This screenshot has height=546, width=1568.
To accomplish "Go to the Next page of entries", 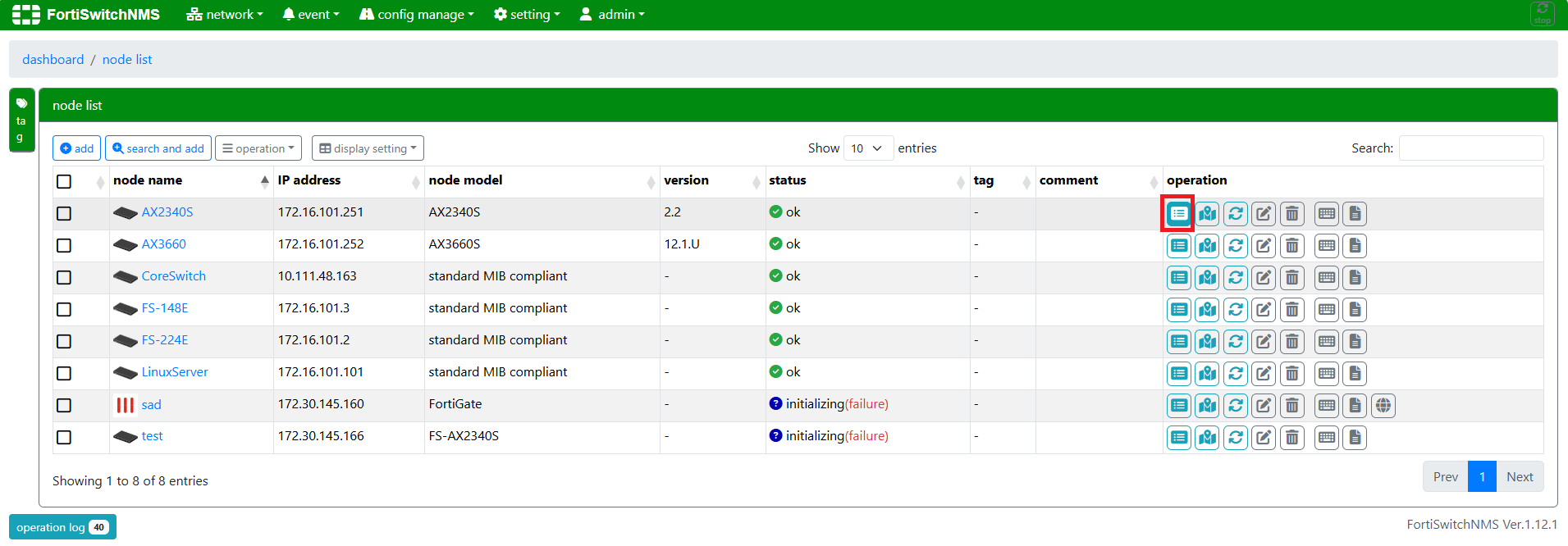I will click(x=1520, y=477).
